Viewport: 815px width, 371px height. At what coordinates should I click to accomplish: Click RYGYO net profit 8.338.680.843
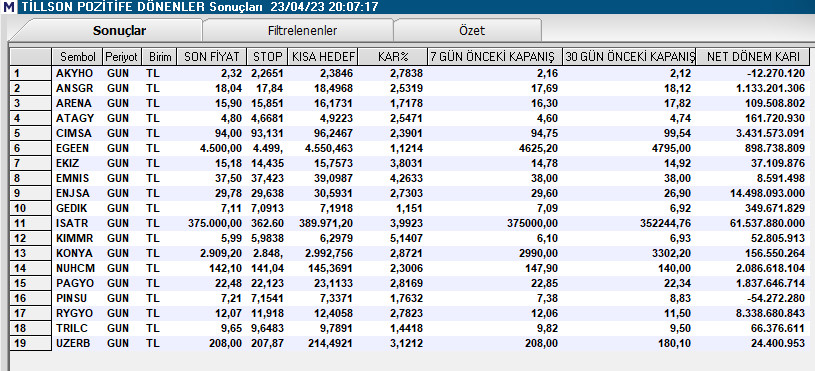click(771, 313)
